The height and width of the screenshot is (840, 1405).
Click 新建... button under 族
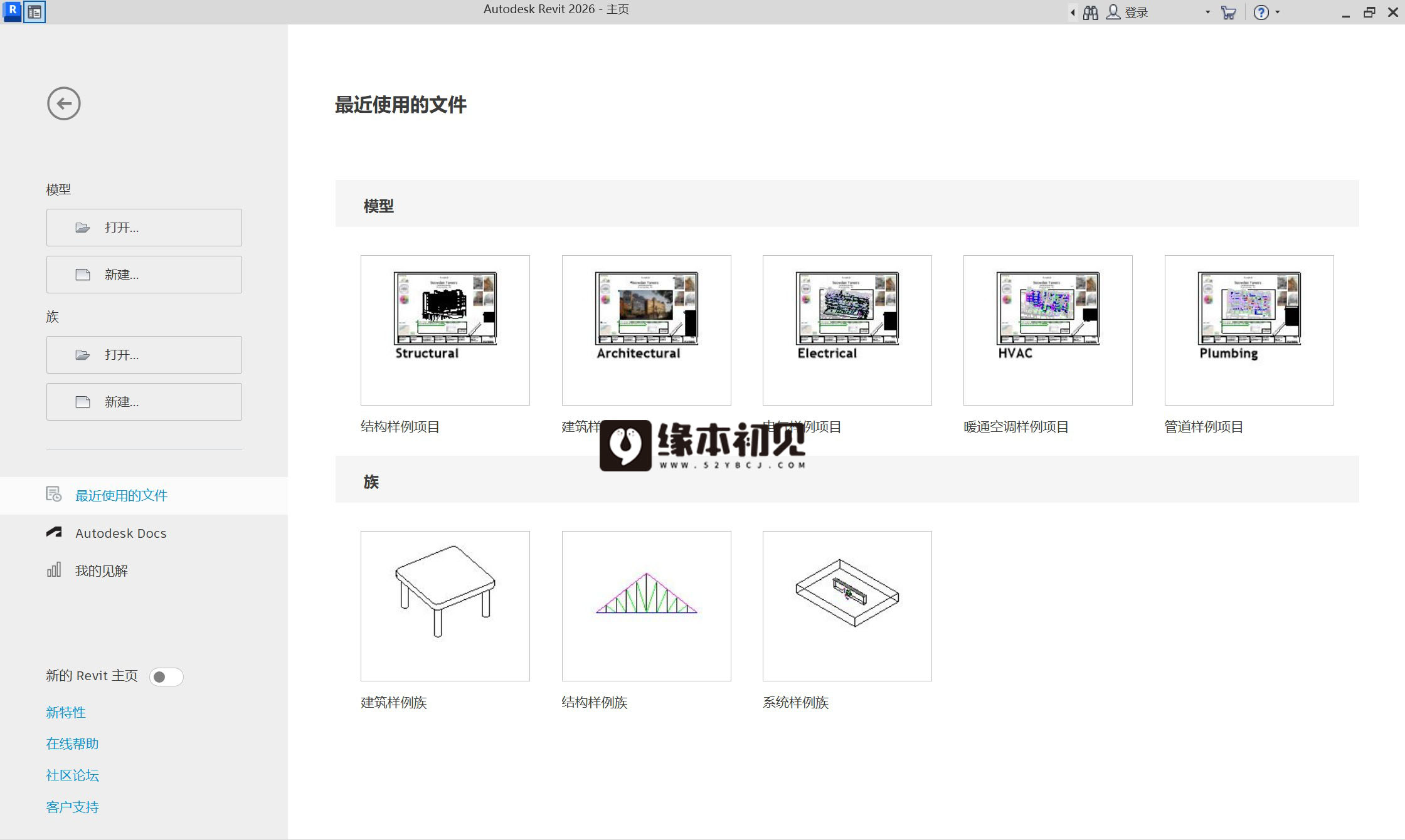point(144,402)
